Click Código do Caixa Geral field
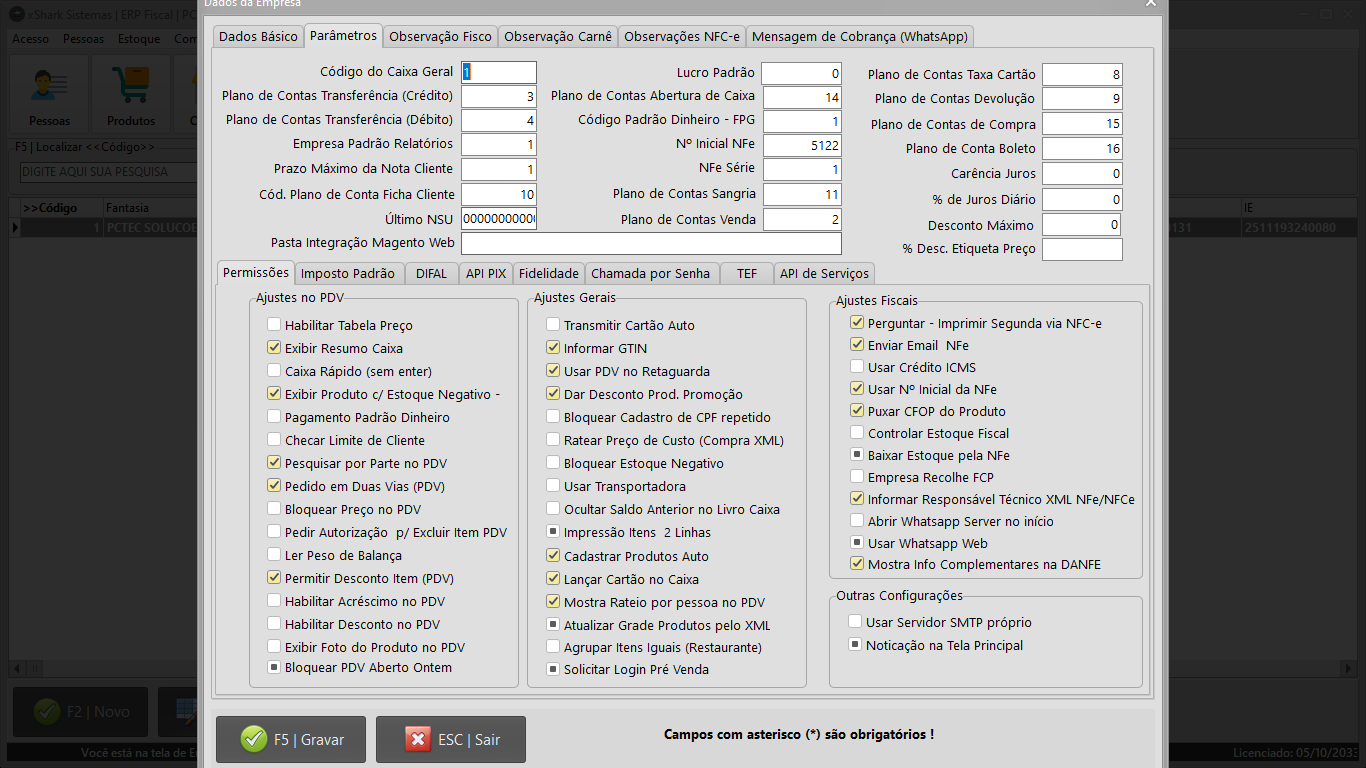This screenshot has height=768, width=1366. tap(499, 72)
